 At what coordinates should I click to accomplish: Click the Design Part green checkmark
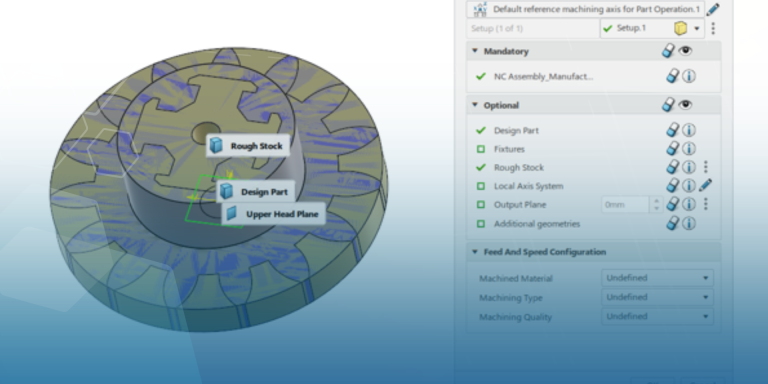[481, 130]
